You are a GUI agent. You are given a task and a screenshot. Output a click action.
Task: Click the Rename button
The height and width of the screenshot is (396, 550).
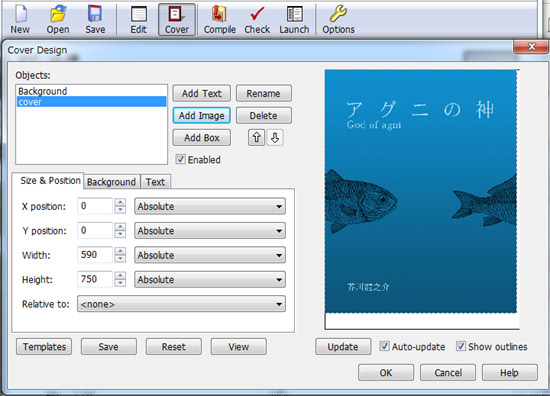264,93
